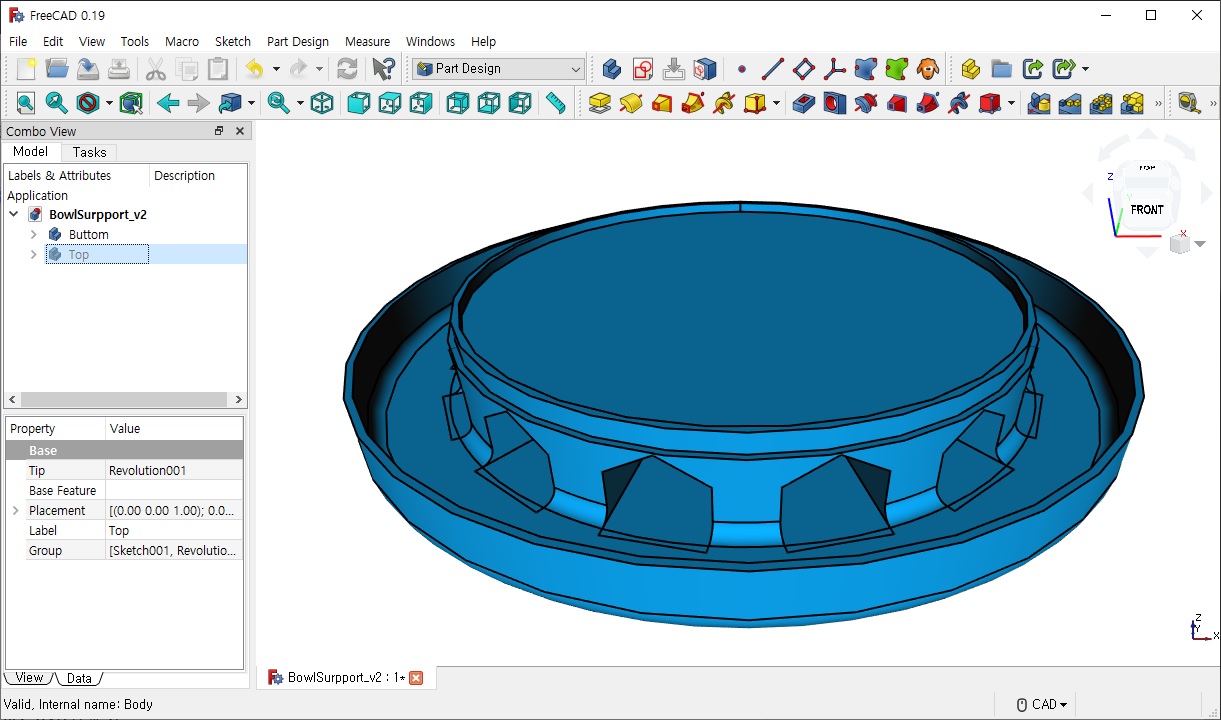Open the additive primitive dropdown arrow
1221x720 pixels.
(776, 103)
